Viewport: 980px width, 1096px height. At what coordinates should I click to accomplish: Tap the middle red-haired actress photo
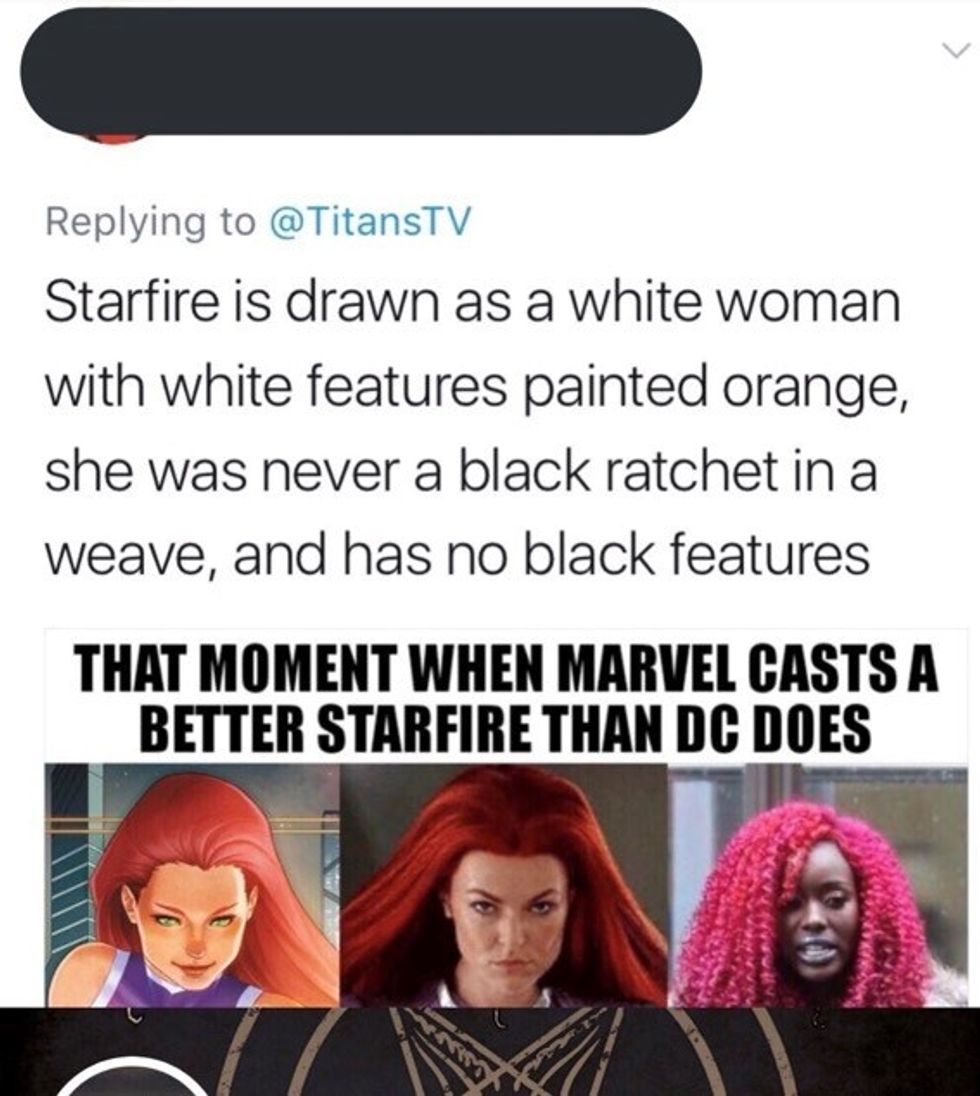coord(504,885)
